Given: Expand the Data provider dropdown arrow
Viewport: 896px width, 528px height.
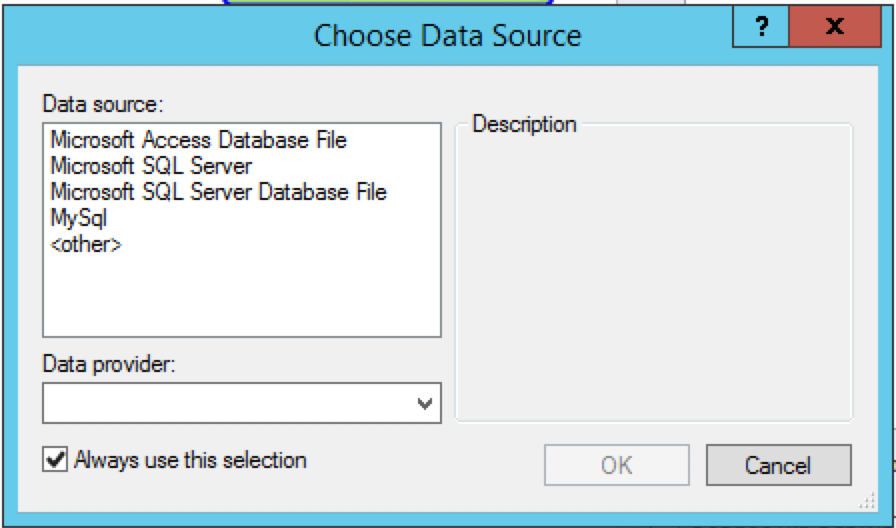Looking at the screenshot, I should (424, 403).
